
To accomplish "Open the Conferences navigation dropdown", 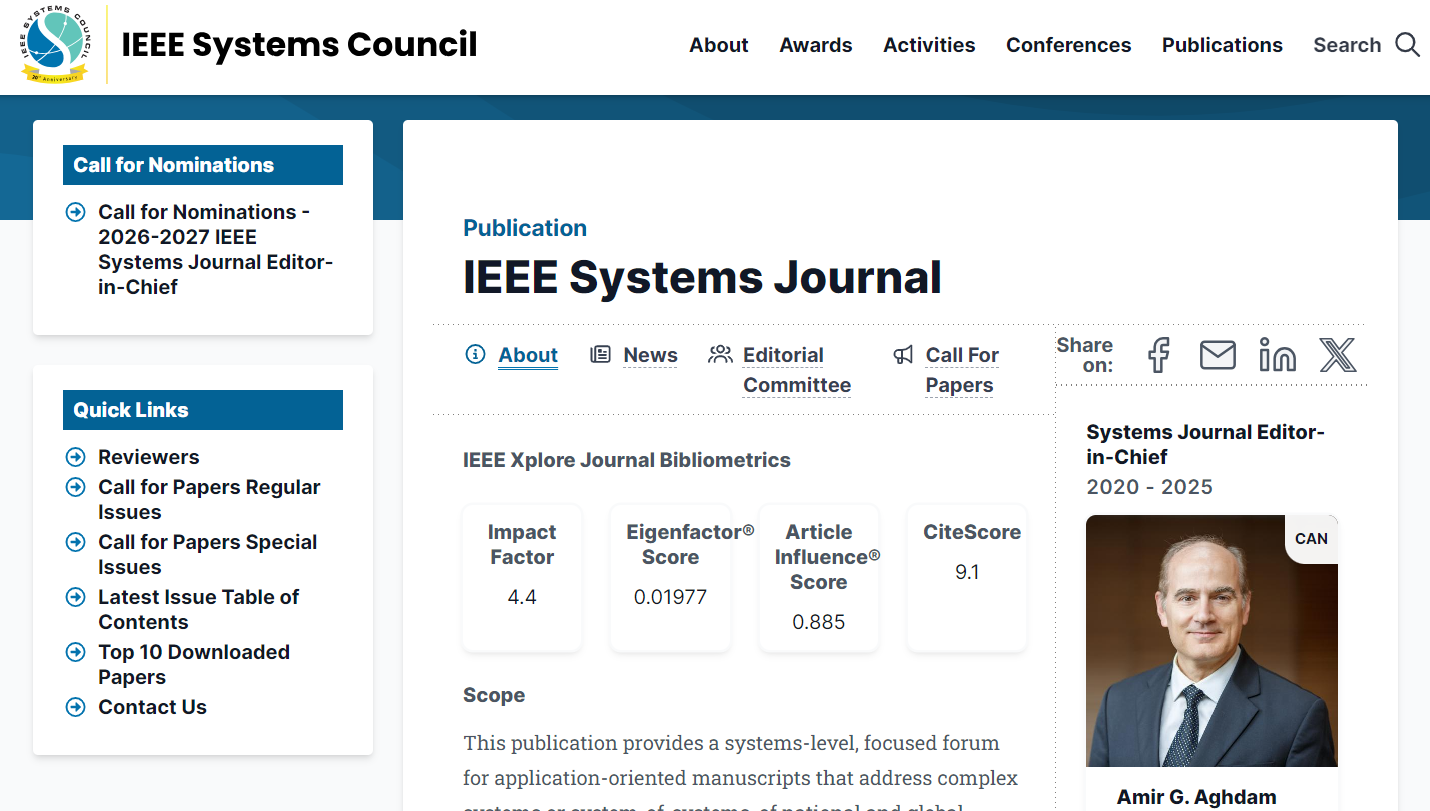I will tap(1068, 45).
